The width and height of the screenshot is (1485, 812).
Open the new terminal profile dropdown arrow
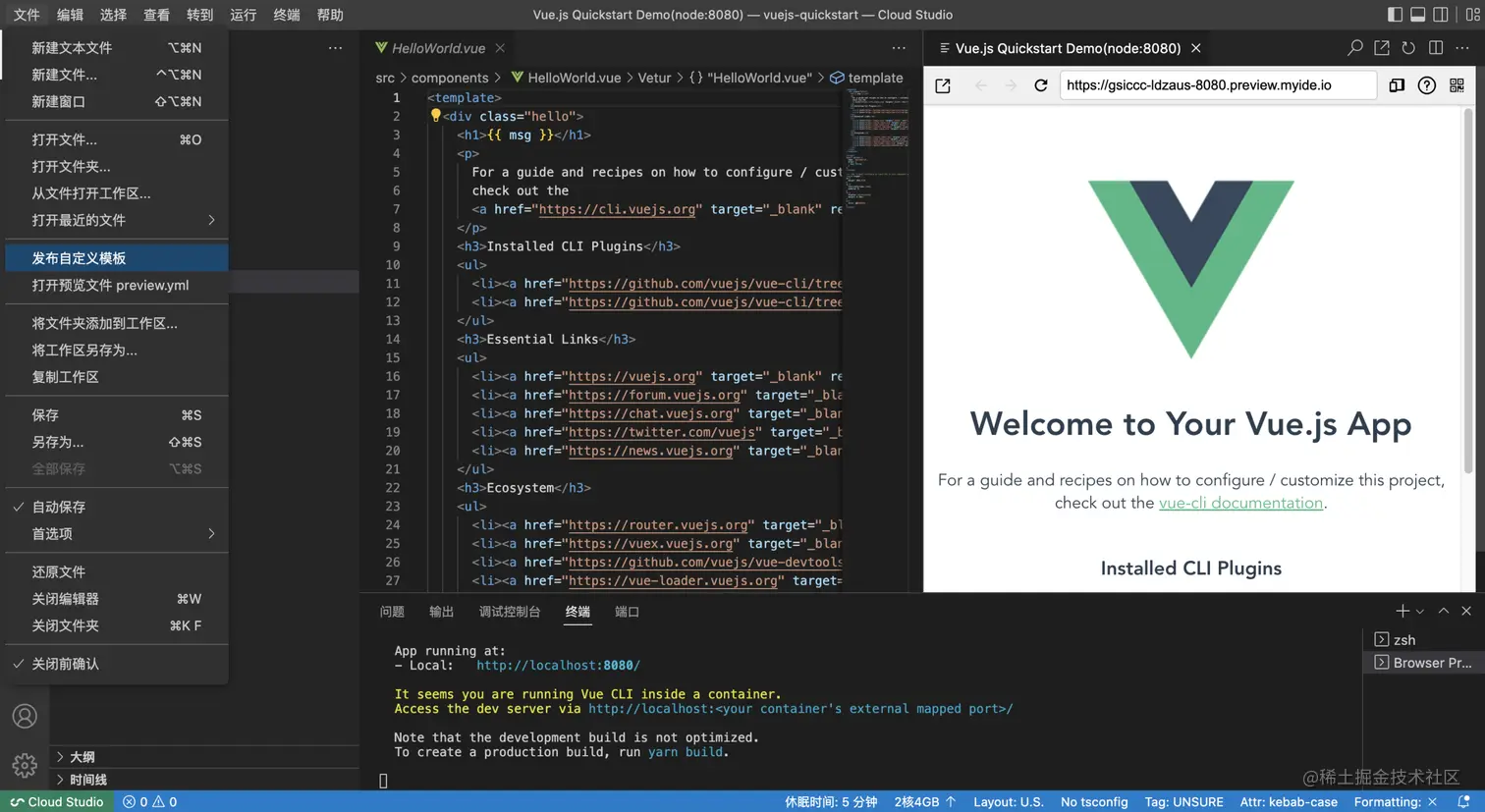[1420, 612]
